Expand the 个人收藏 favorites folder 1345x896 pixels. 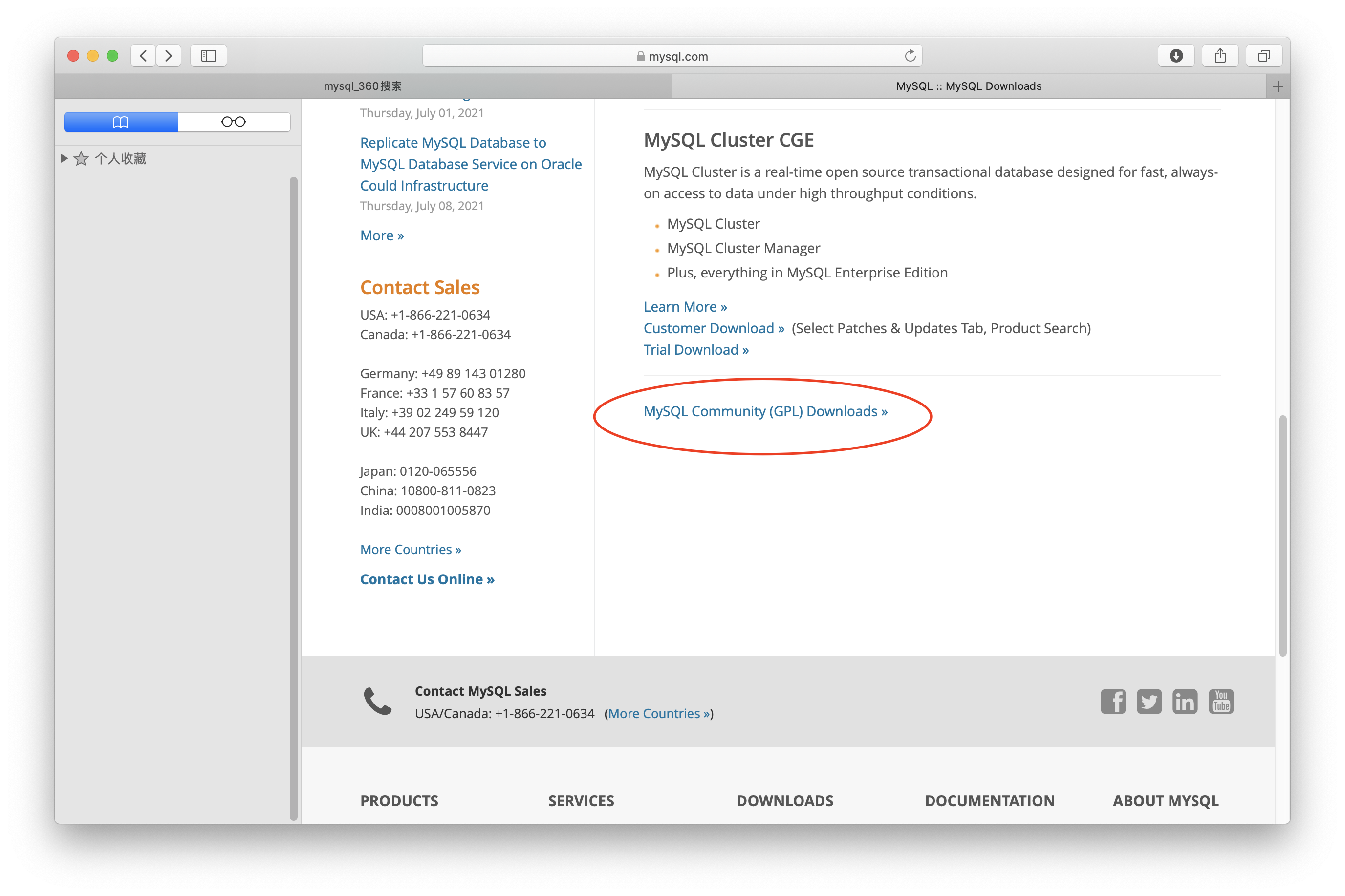tap(64, 158)
